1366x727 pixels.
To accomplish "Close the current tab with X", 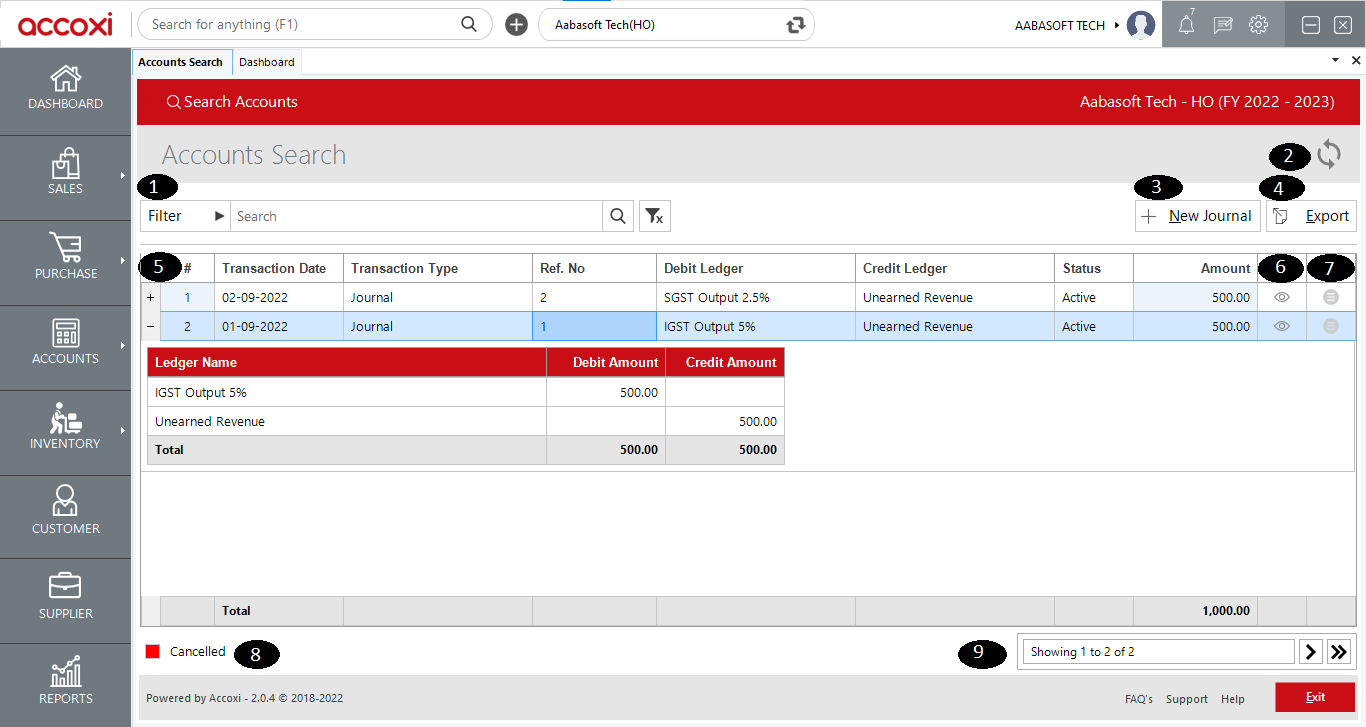I will (x=1356, y=60).
